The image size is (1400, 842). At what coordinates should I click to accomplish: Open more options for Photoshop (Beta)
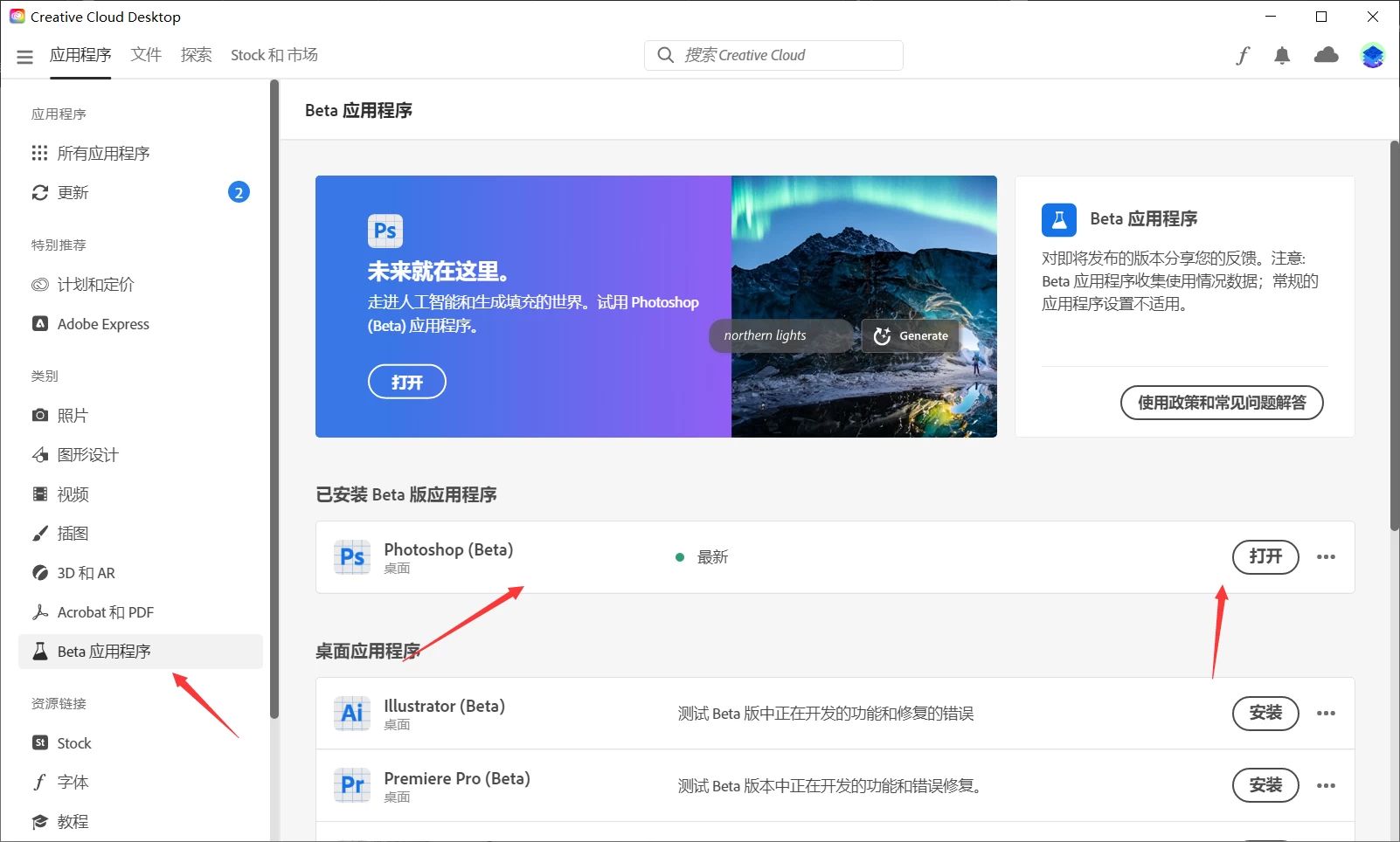click(x=1326, y=557)
